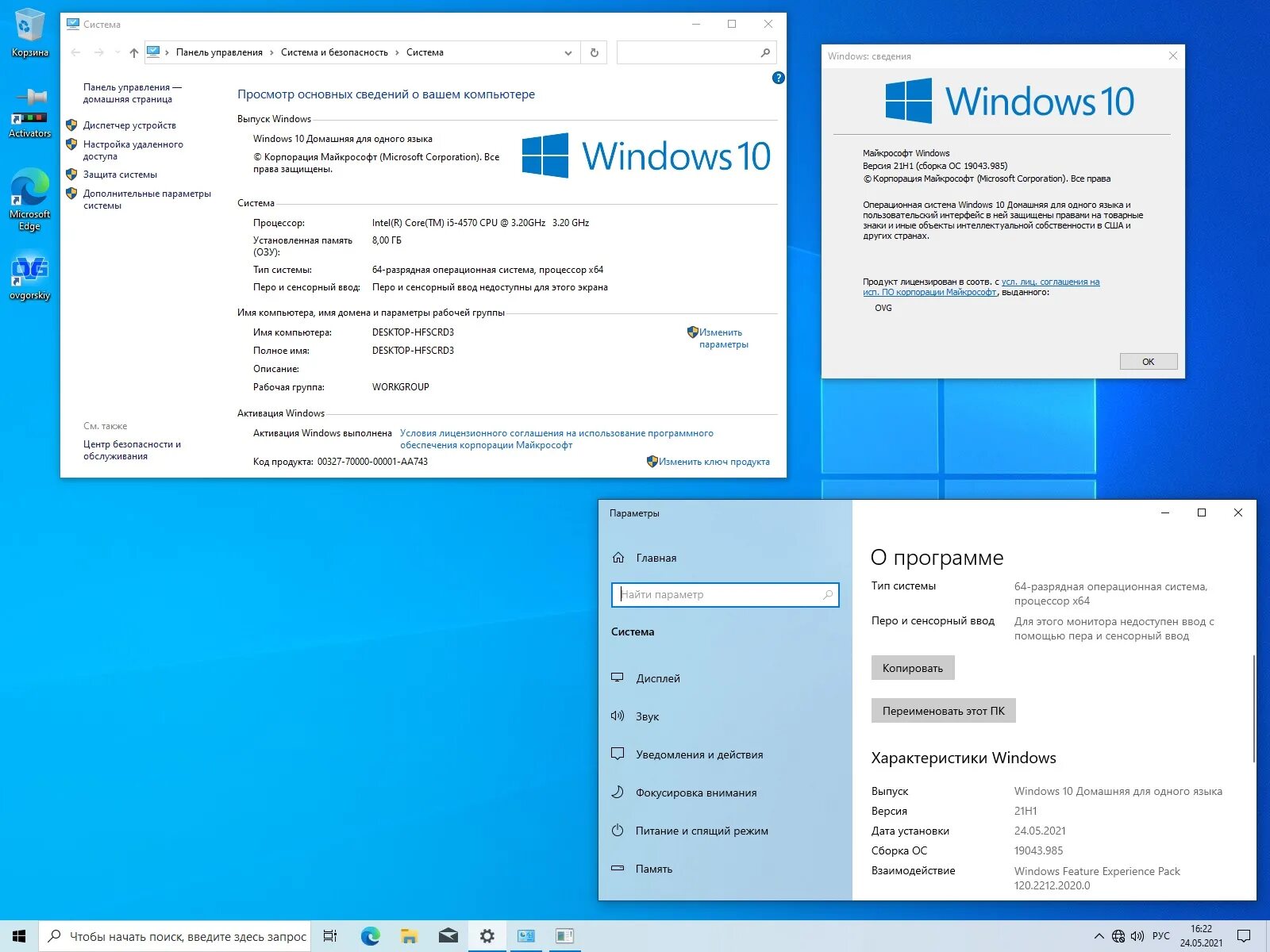
Task: Click the Storage drive icon in Settings
Action: (618, 868)
